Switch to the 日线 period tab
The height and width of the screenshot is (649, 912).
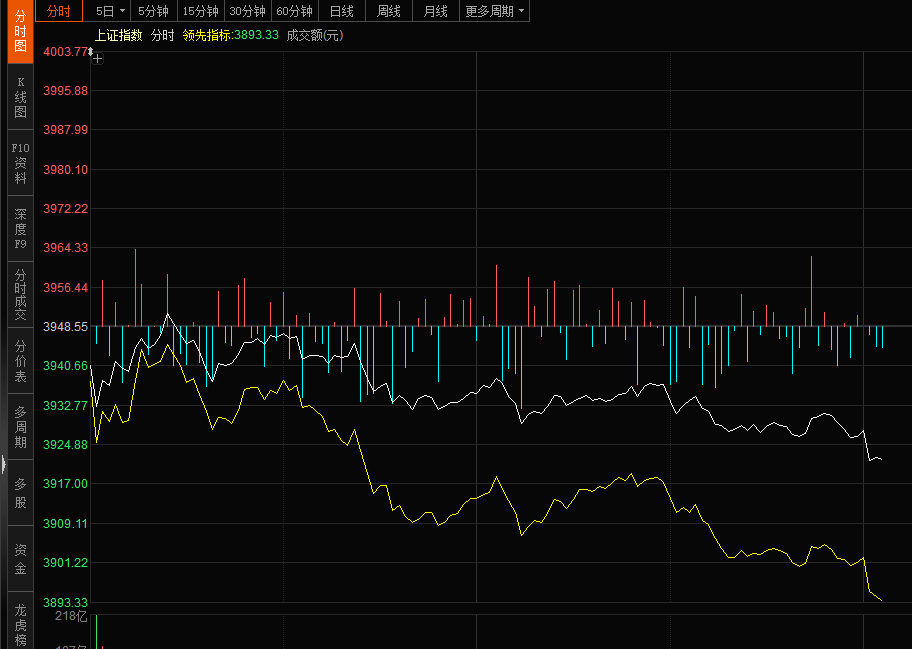coord(341,11)
